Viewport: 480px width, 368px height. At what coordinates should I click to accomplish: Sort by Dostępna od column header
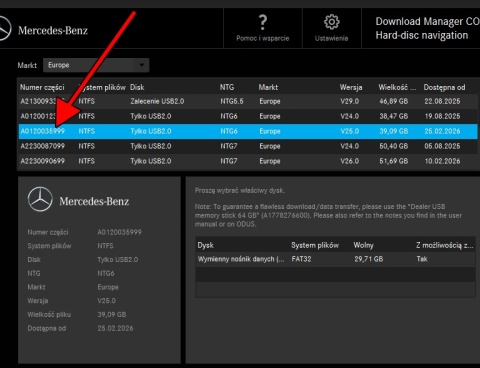point(444,87)
